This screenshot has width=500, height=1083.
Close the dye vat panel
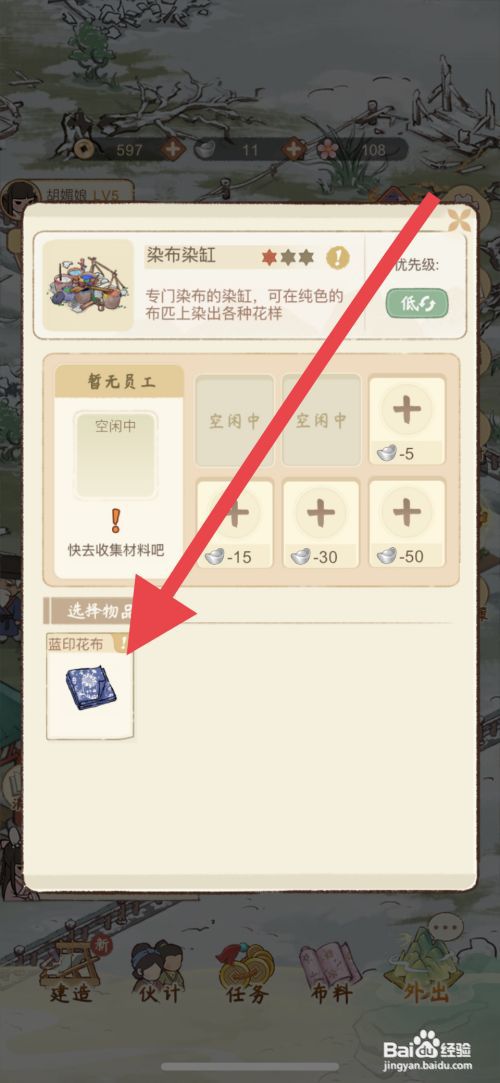coord(459,220)
